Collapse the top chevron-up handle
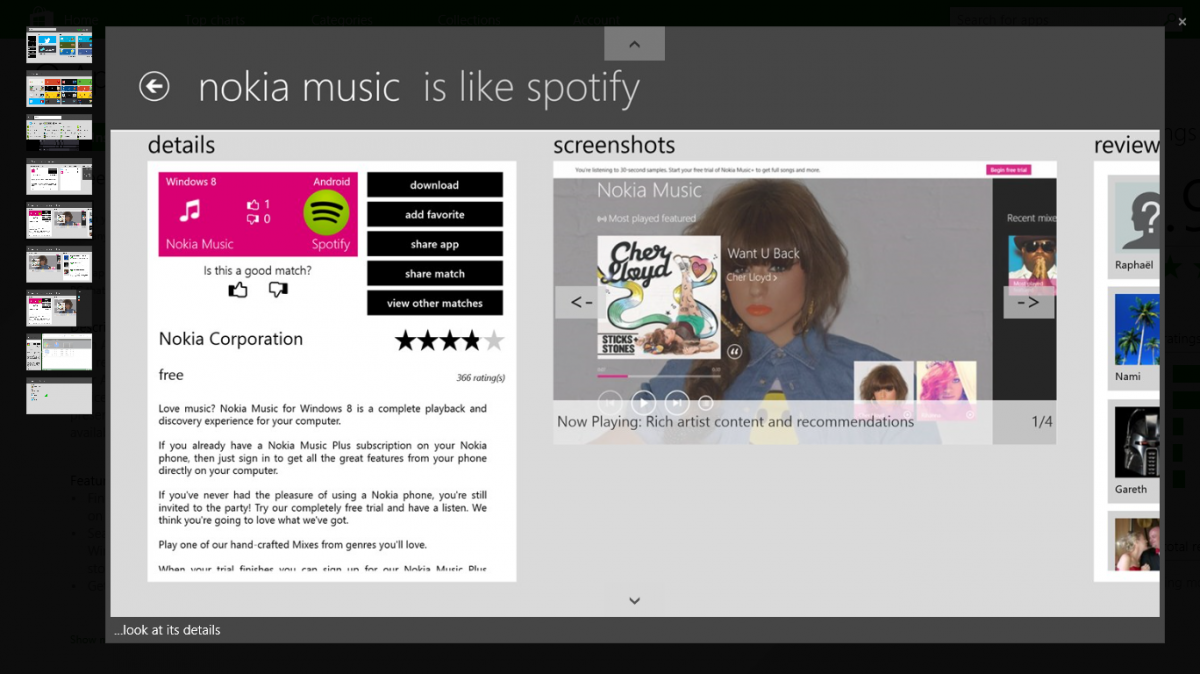This screenshot has height=674, width=1200. pos(634,44)
